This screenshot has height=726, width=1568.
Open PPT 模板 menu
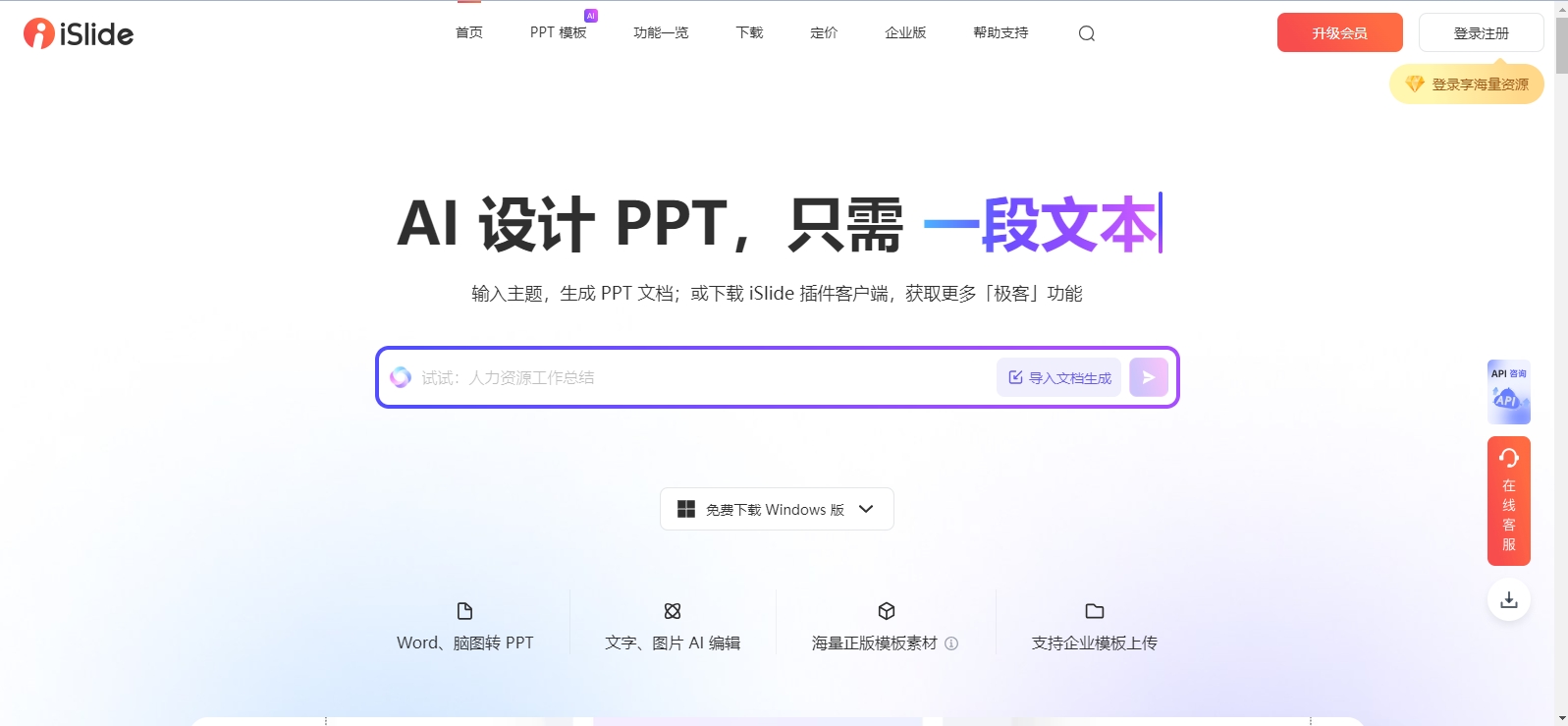point(558,33)
